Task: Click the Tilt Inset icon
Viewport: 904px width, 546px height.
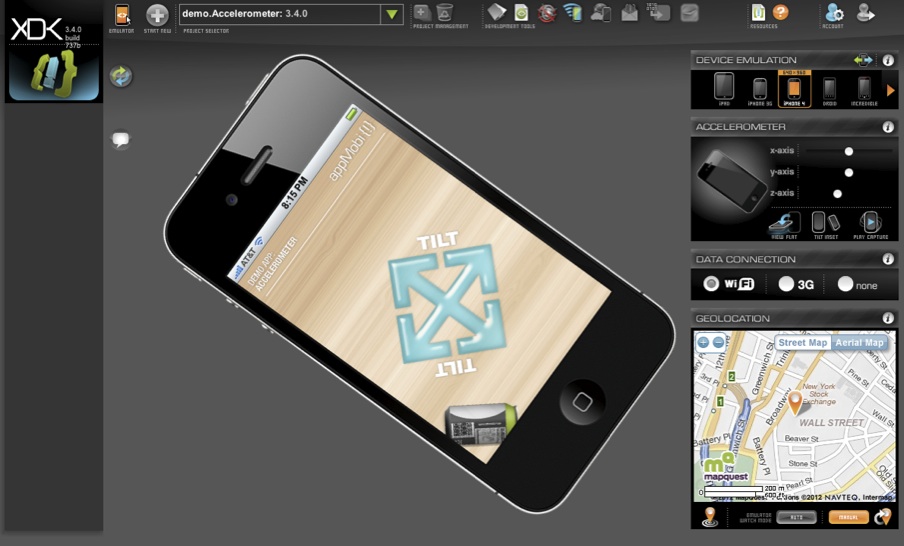Action: [x=826, y=225]
